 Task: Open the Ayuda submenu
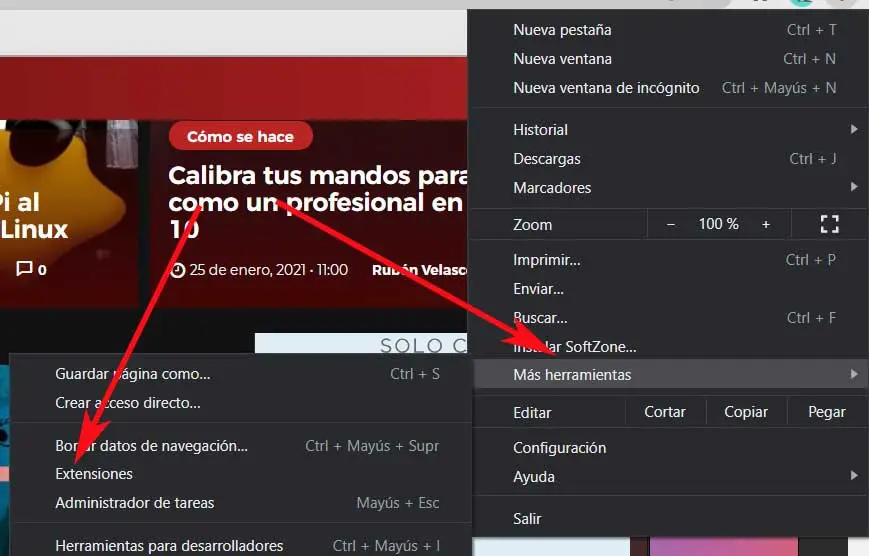coord(668,477)
